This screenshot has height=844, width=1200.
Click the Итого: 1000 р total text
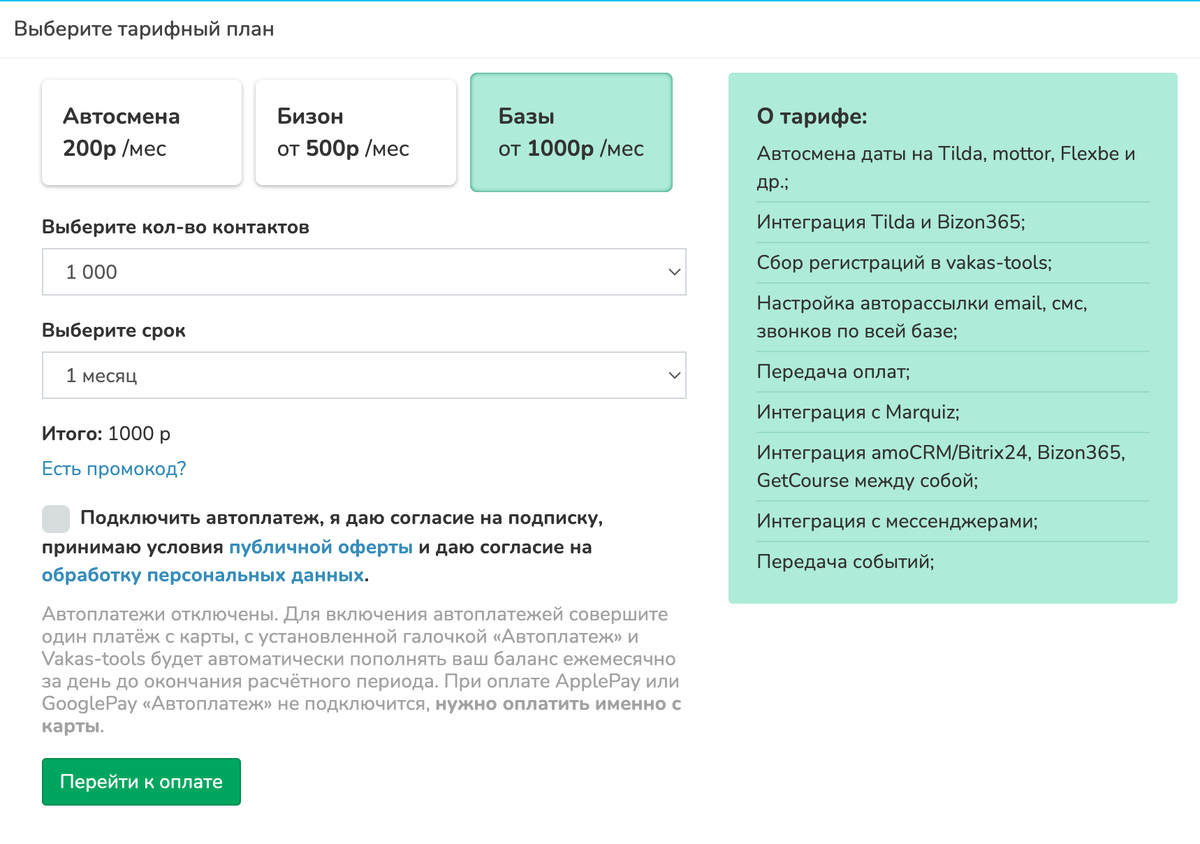pos(106,434)
